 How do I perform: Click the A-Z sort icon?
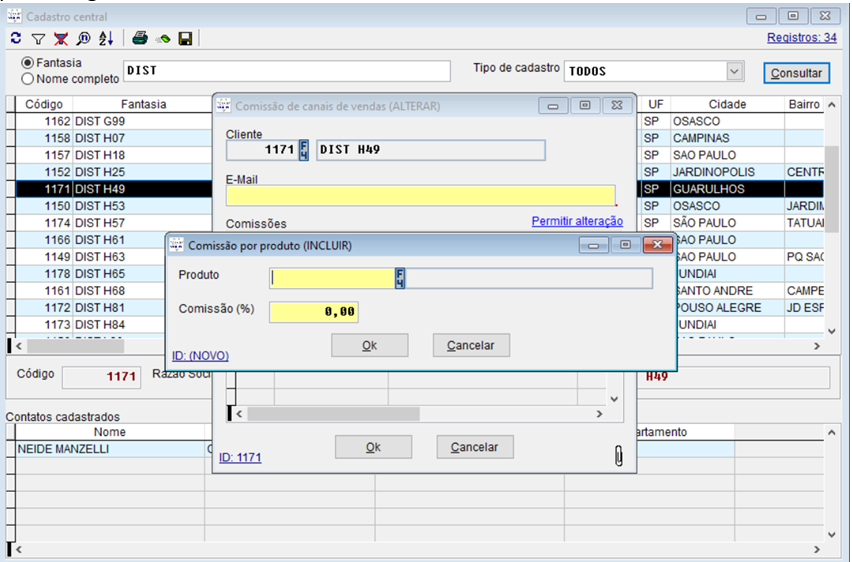coord(106,38)
